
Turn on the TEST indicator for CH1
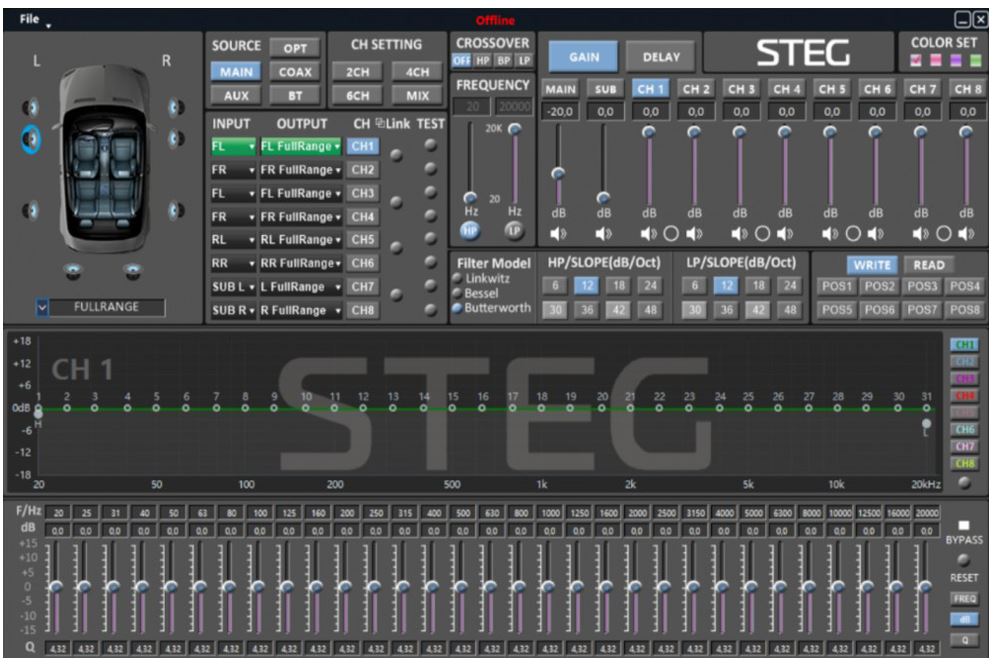[431, 146]
